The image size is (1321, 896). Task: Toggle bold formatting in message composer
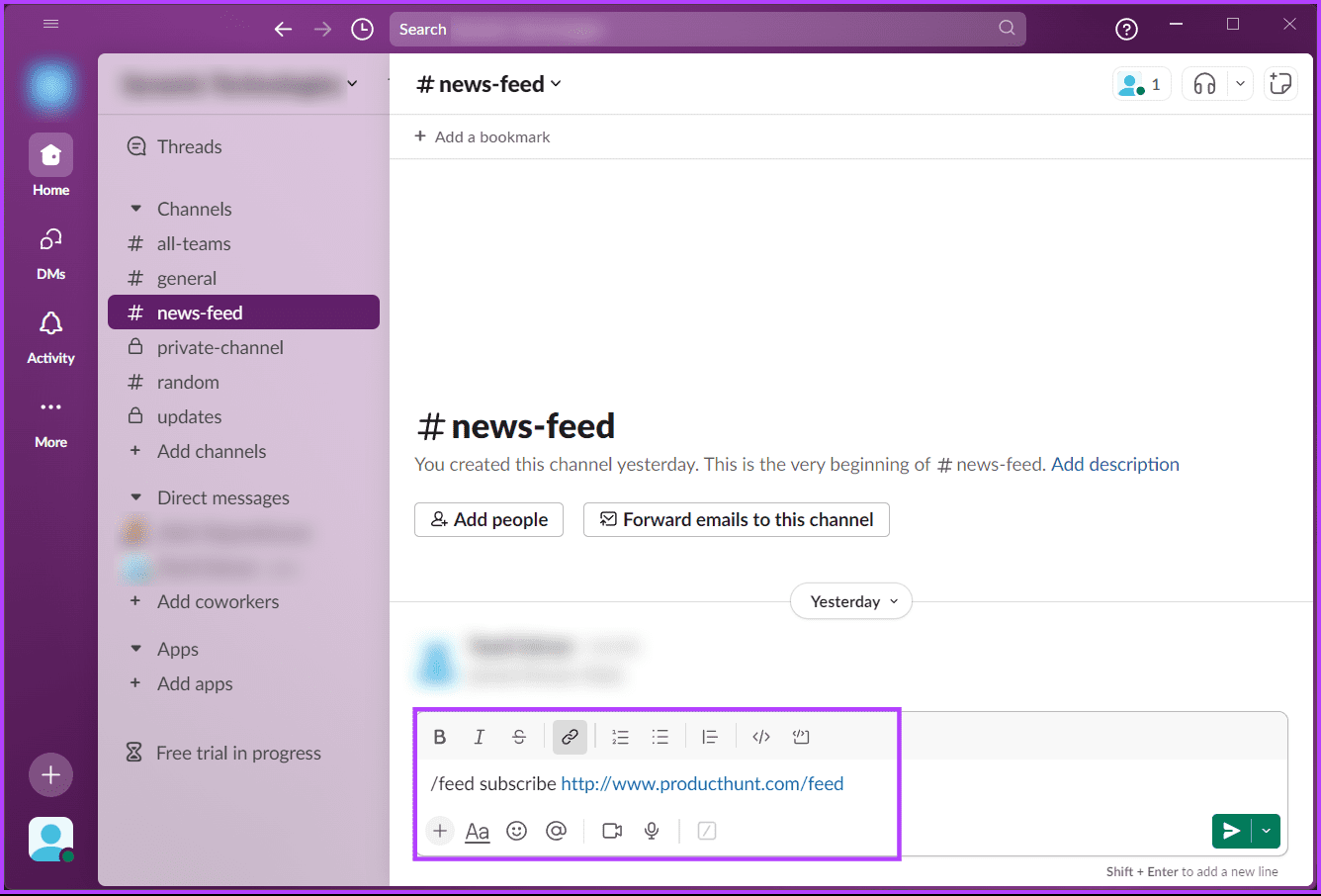coord(440,737)
